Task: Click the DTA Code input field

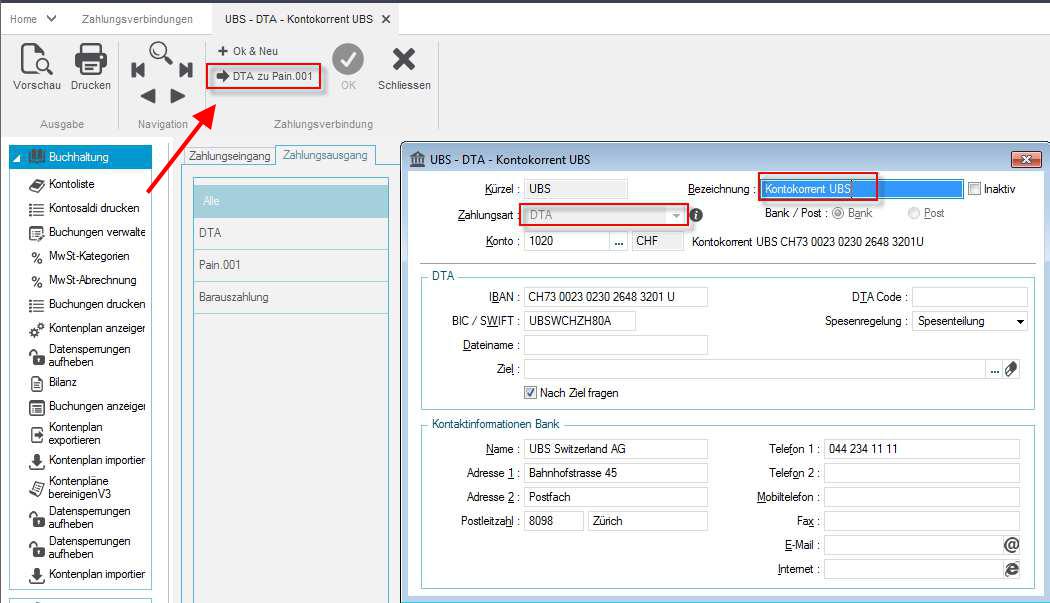Action: pyautogui.click(x=970, y=297)
